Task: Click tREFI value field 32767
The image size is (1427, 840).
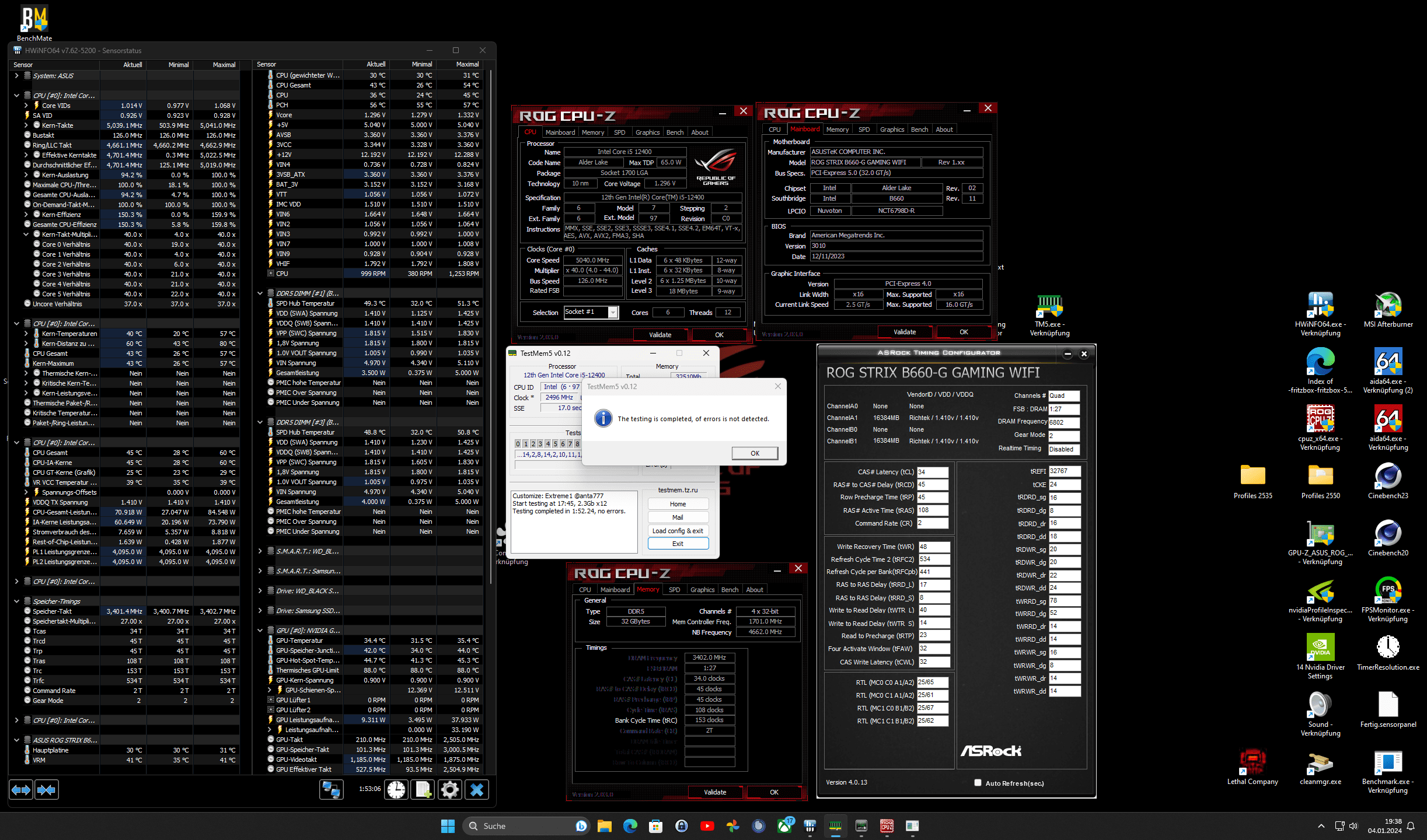Action: [1065, 471]
